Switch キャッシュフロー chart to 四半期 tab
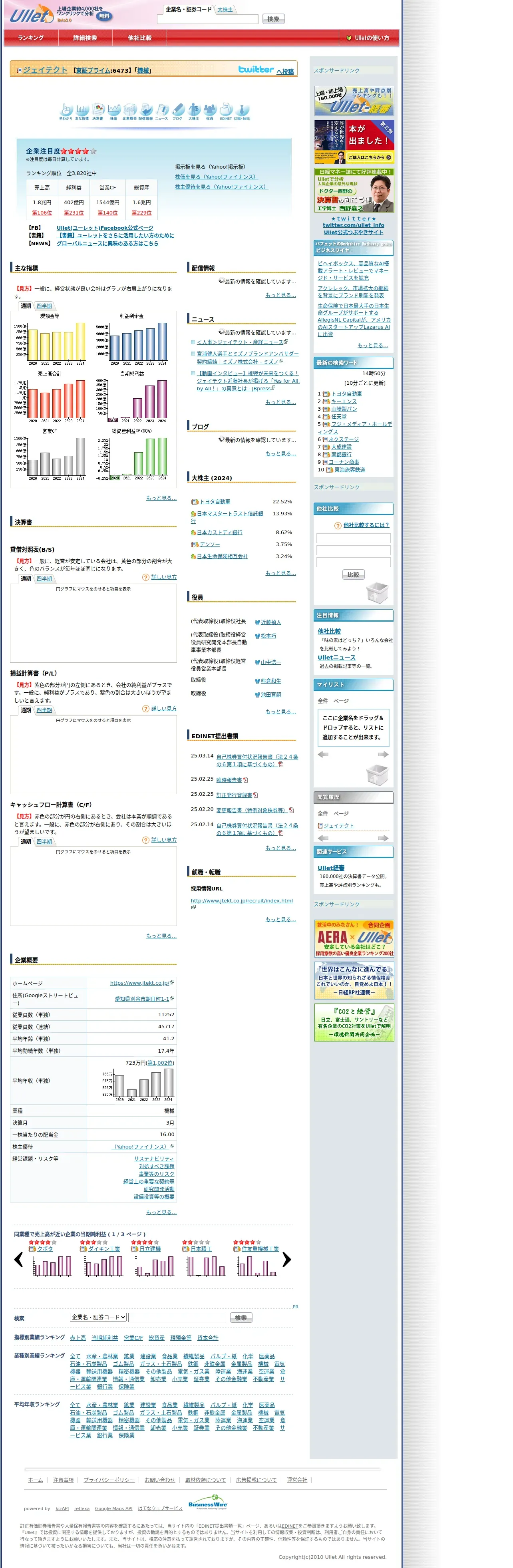Screen dimensions: 513x1568 tap(44, 841)
